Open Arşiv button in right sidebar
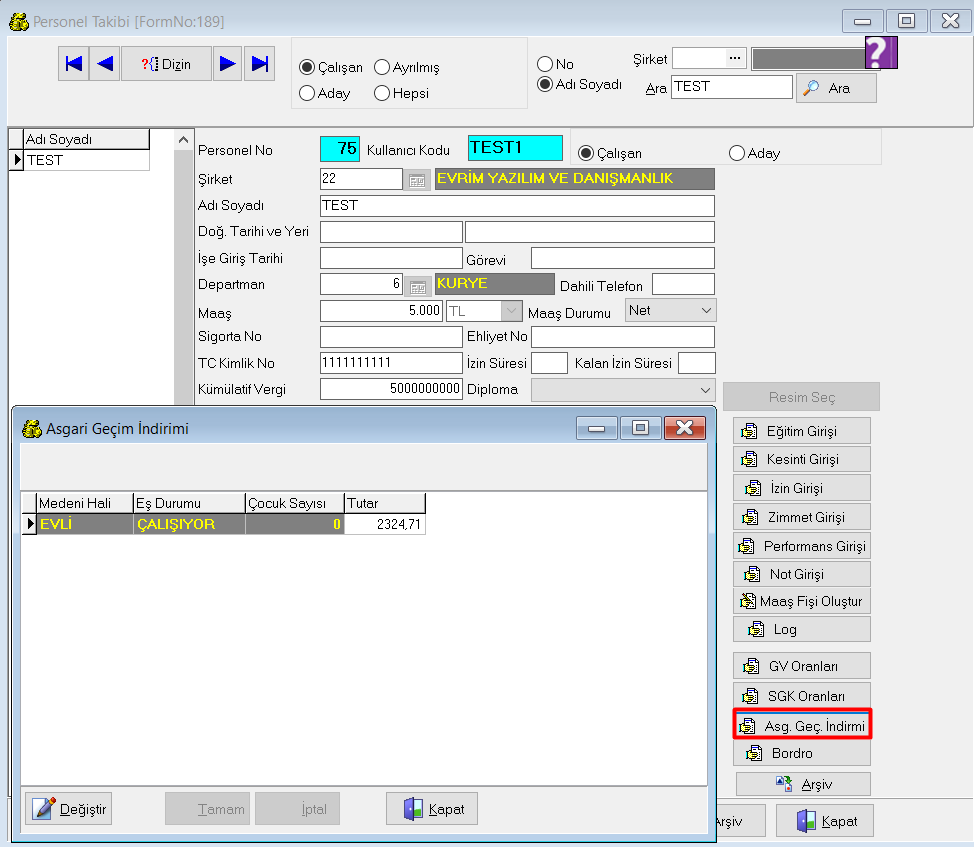The image size is (974, 847). tap(803, 784)
